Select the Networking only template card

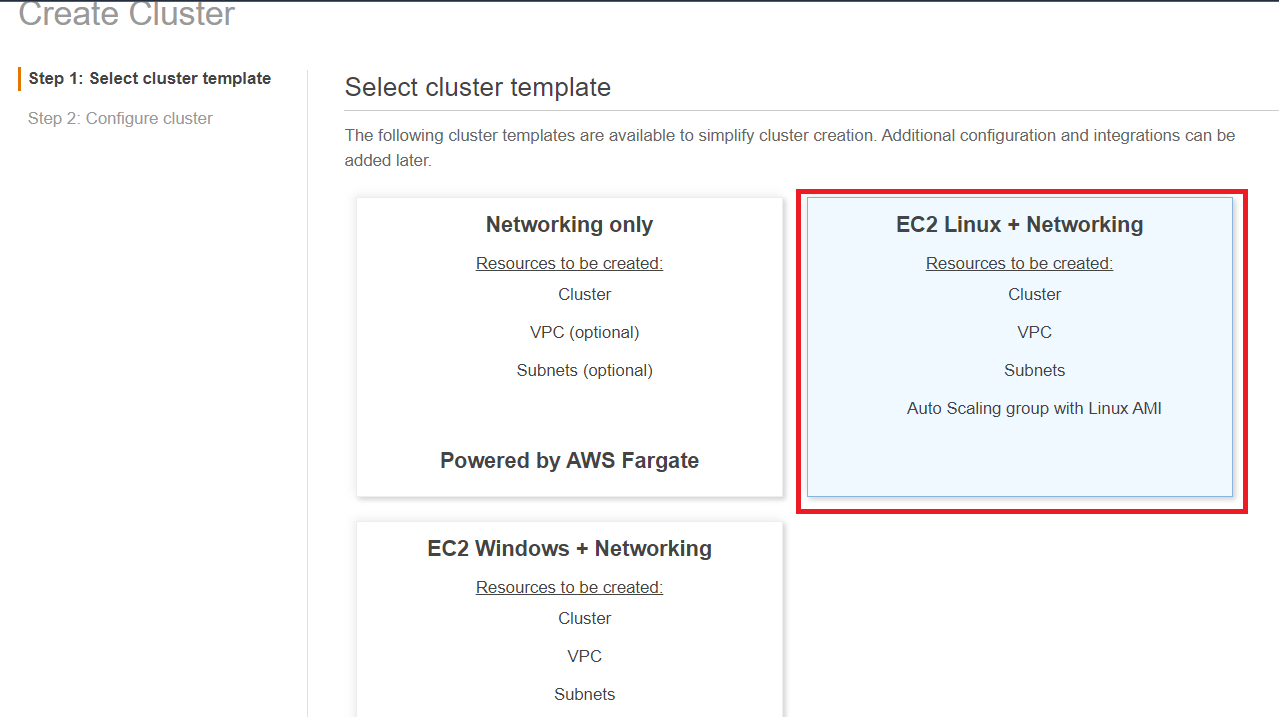(570, 347)
